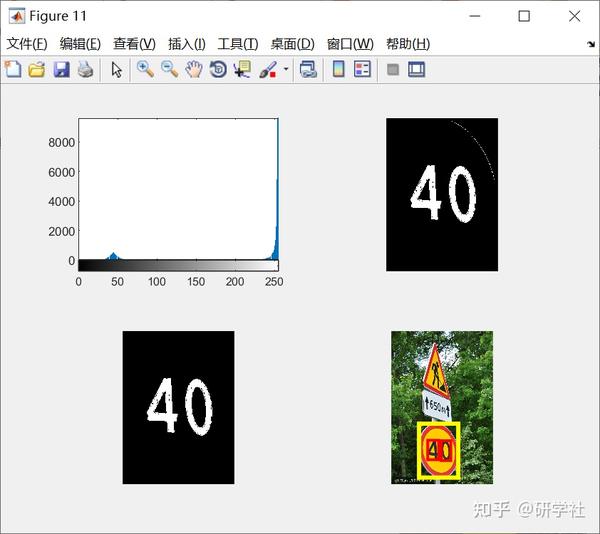This screenshot has width=600, height=534.
Task: Enable the Pan hand tool
Action: coord(194,69)
